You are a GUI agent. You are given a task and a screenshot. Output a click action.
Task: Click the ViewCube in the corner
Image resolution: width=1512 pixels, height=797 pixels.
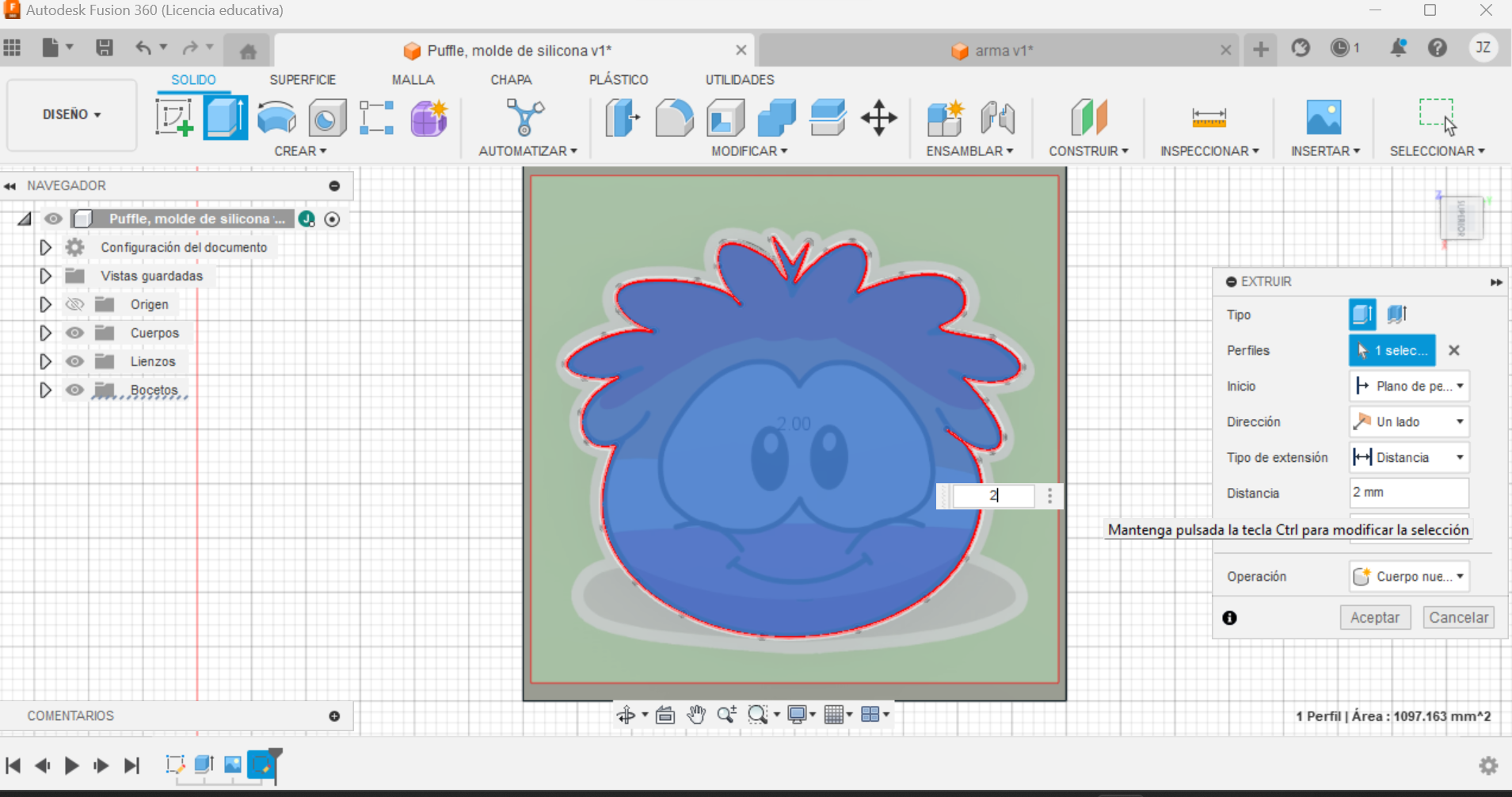tap(1461, 217)
